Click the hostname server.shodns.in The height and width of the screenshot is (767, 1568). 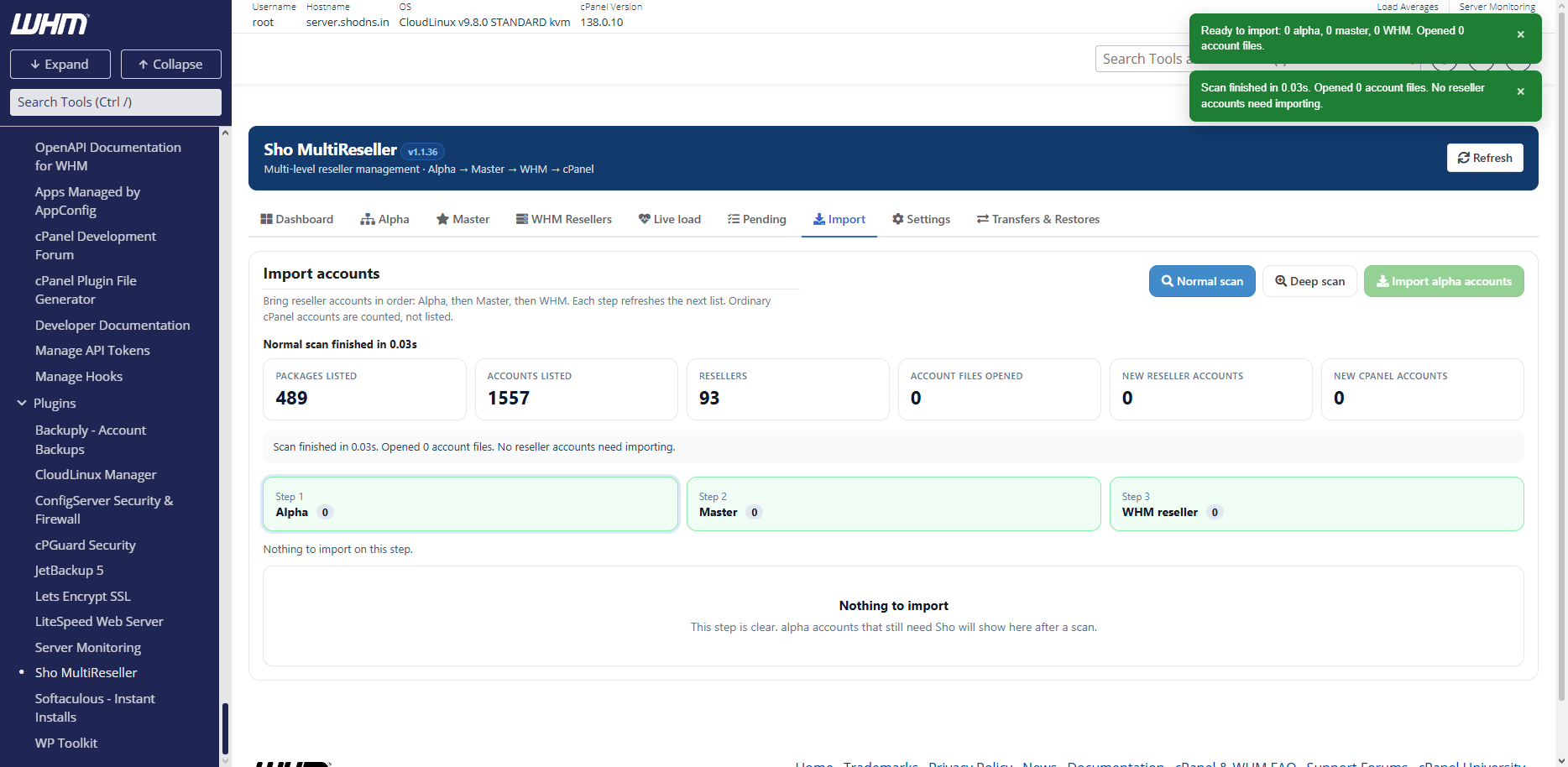coord(348,23)
